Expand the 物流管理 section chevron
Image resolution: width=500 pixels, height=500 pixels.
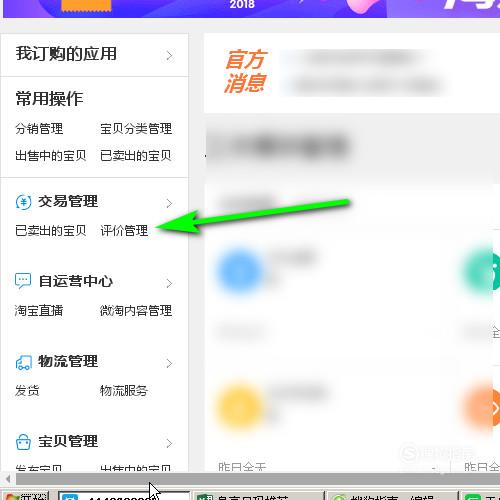[x=169, y=363]
